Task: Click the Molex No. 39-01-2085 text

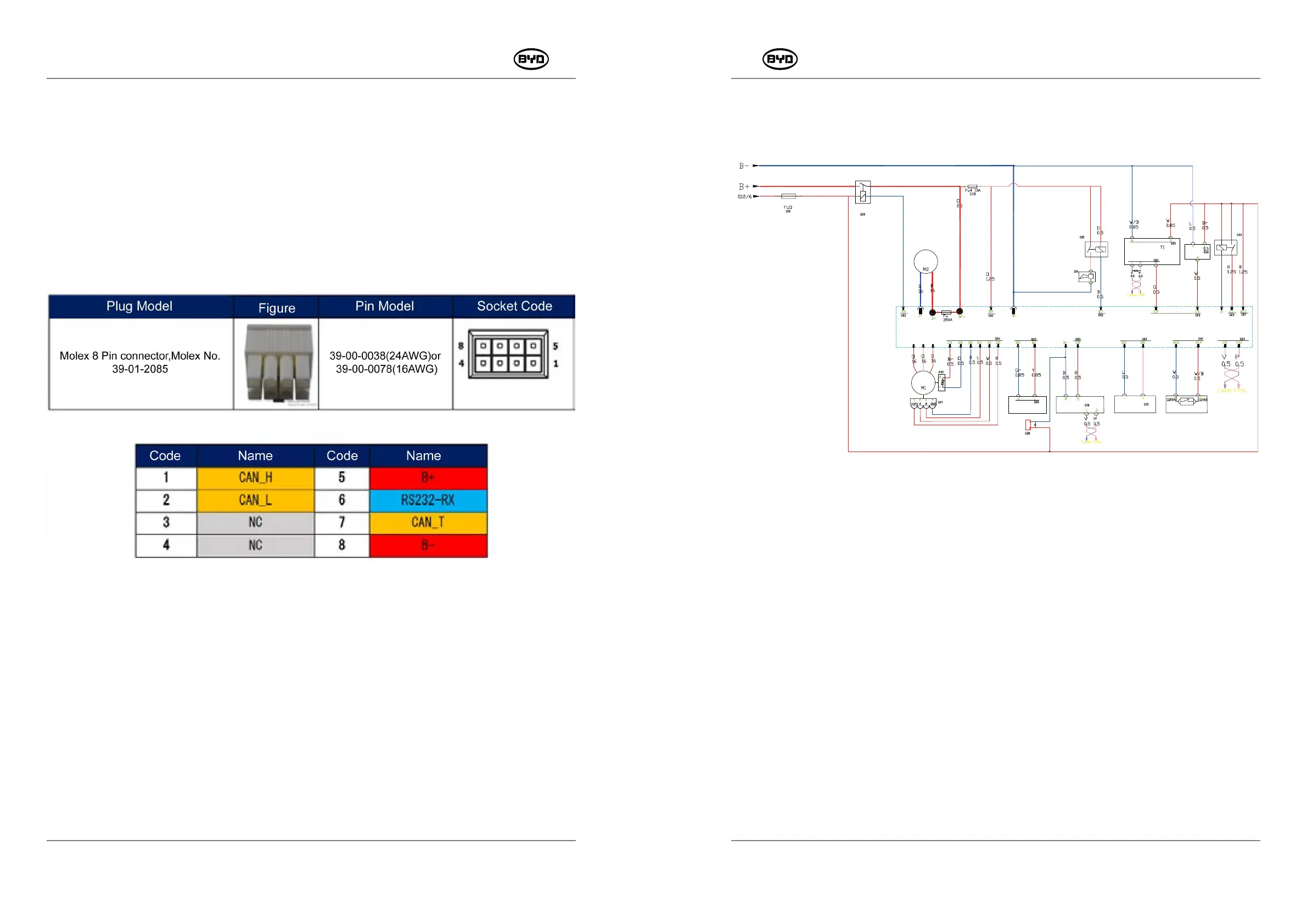Action: point(139,363)
